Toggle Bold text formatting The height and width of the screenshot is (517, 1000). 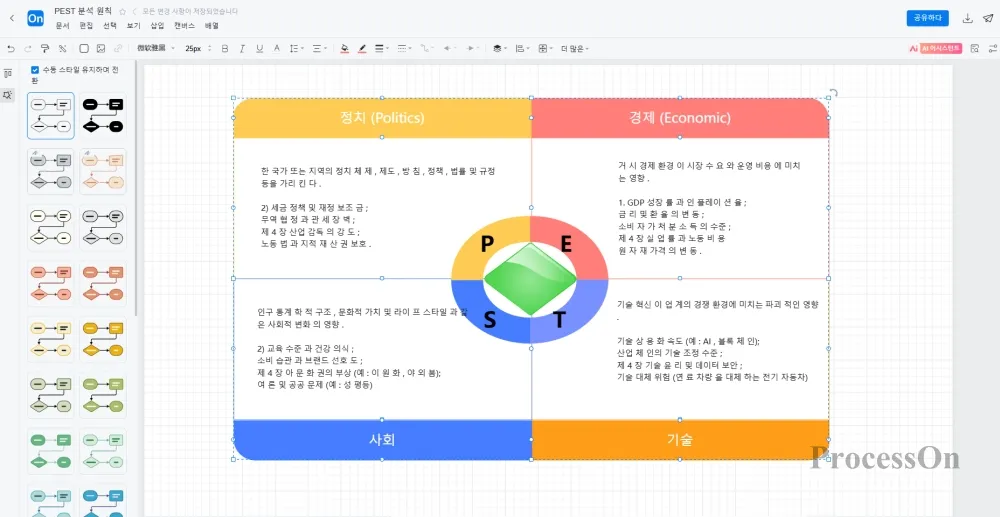click(x=225, y=48)
